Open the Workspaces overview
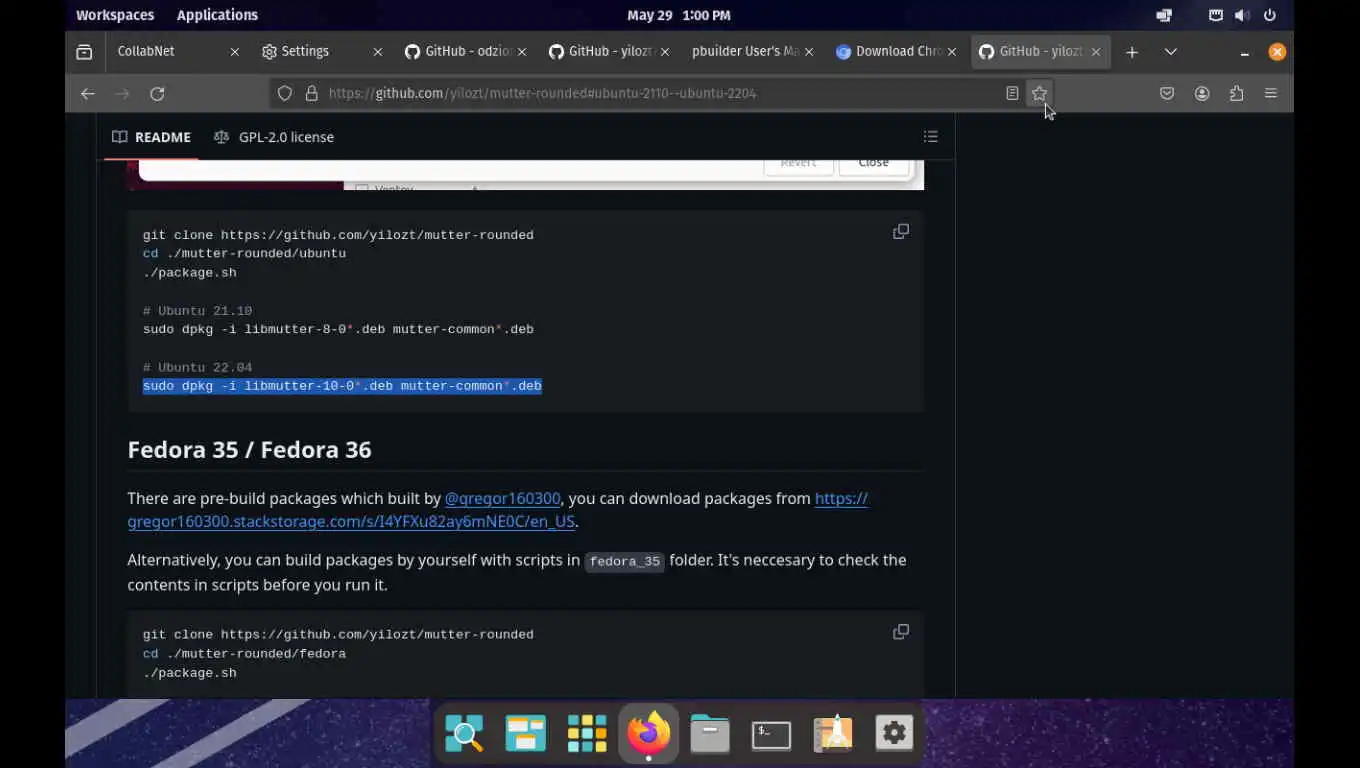 [x=115, y=15]
